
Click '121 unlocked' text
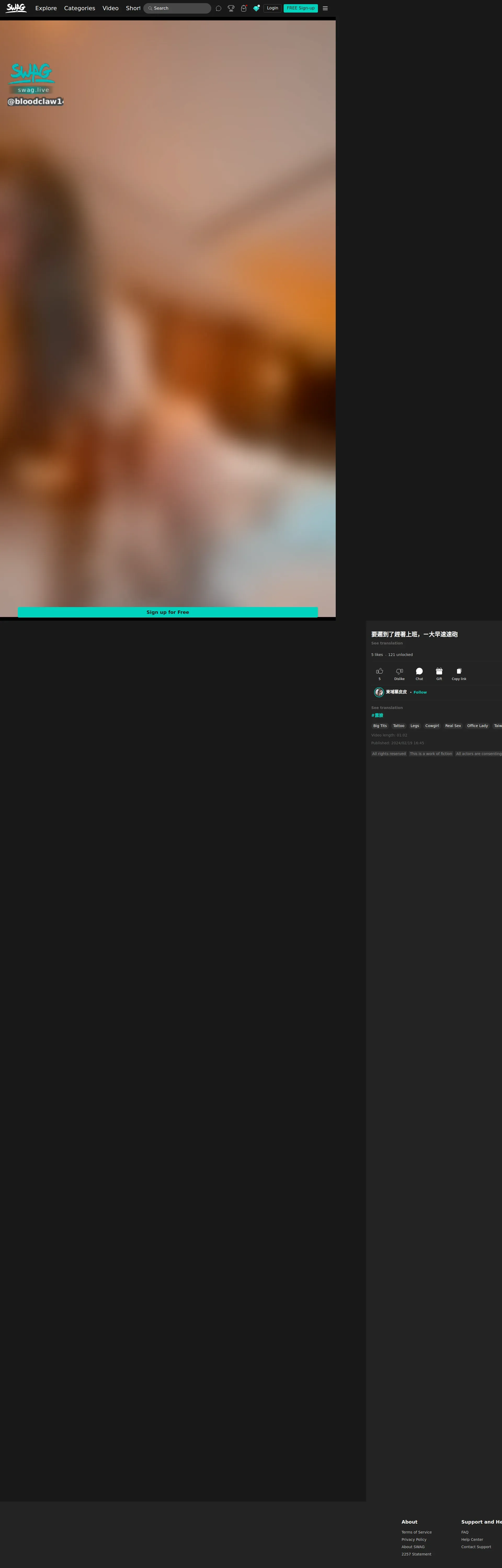point(400,655)
